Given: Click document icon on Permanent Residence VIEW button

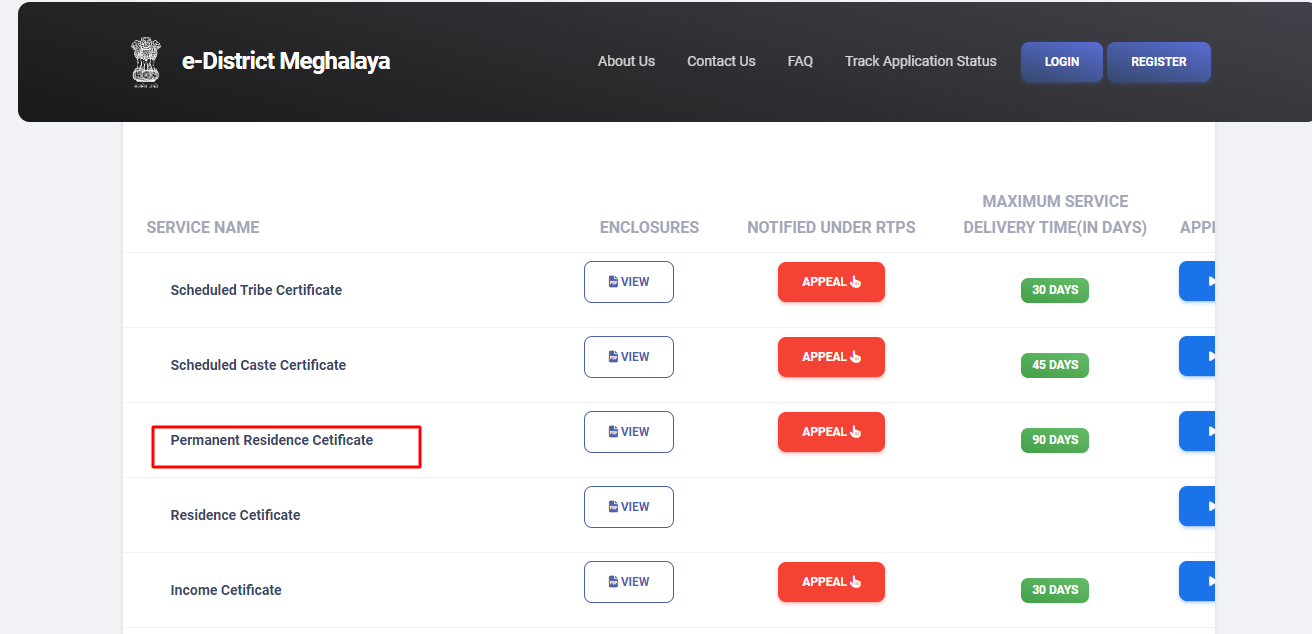Looking at the screenshot, I should pyautogui.click(x=611, y=431).
